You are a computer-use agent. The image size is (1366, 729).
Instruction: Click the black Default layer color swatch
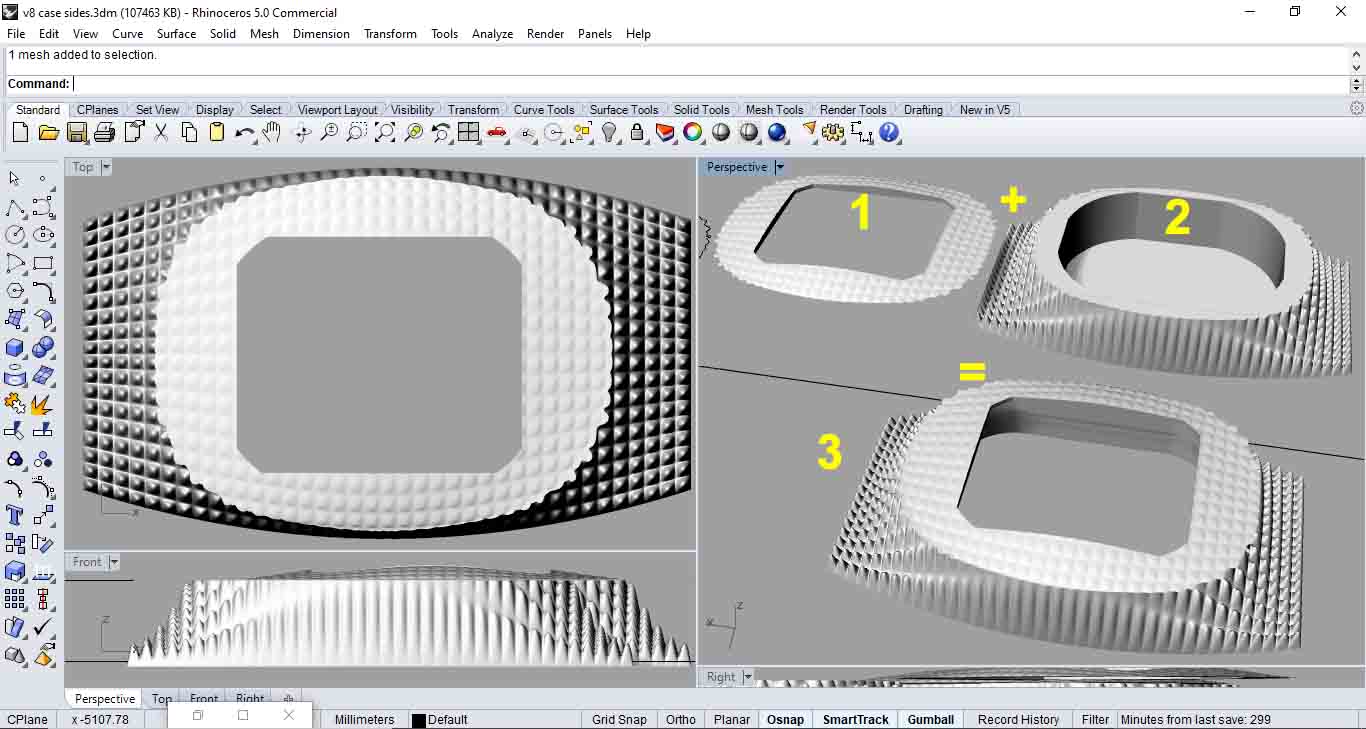click(419, 720)
